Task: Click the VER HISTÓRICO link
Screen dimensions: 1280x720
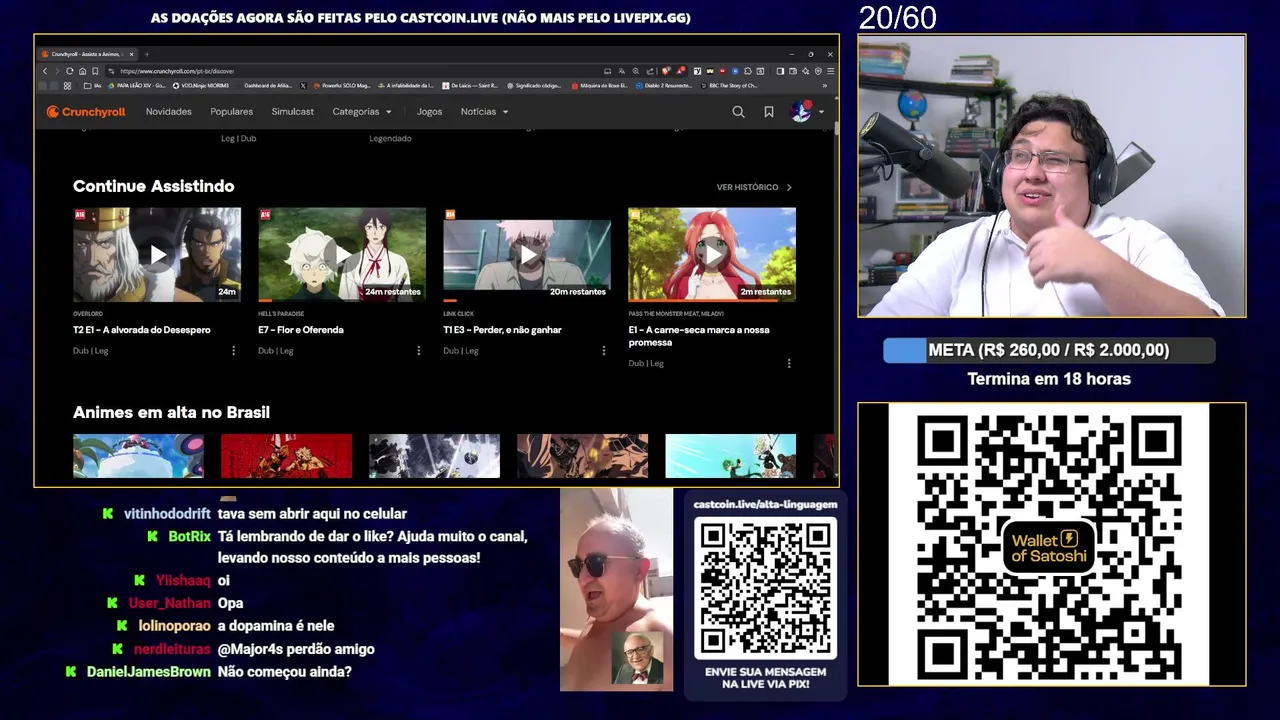Action: 754,187
